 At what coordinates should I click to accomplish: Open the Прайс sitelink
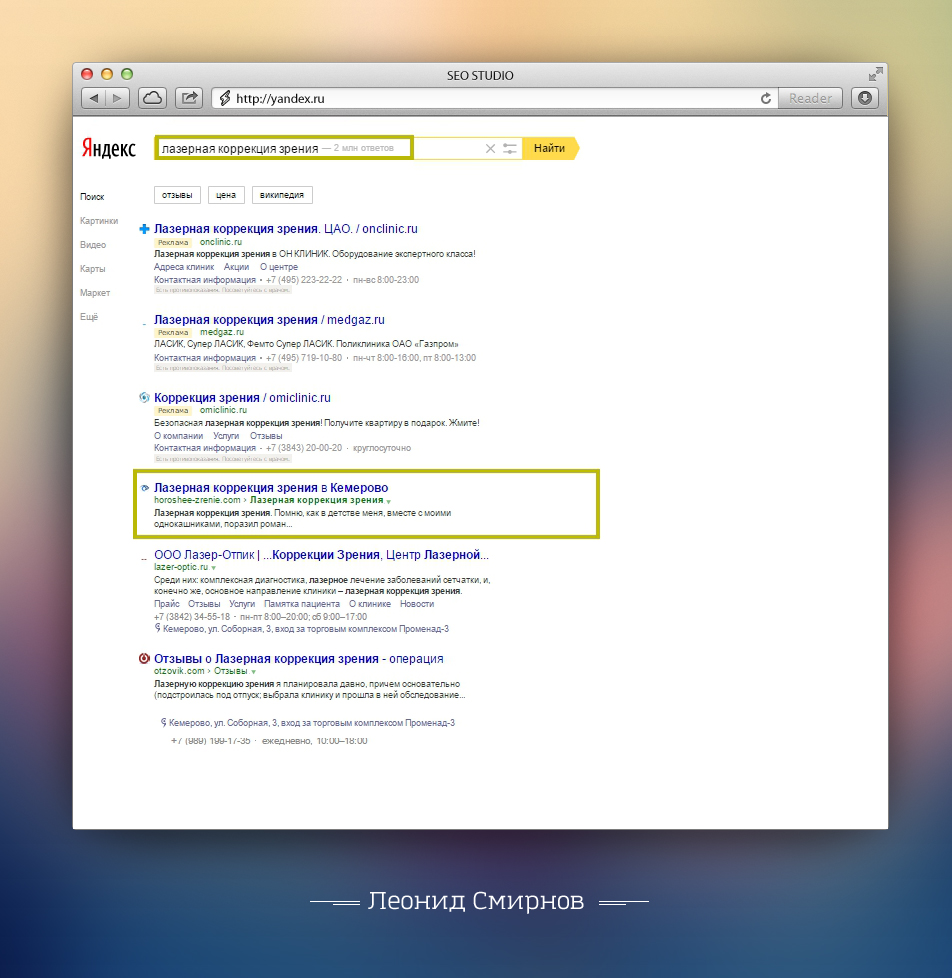tap(167, 604)
